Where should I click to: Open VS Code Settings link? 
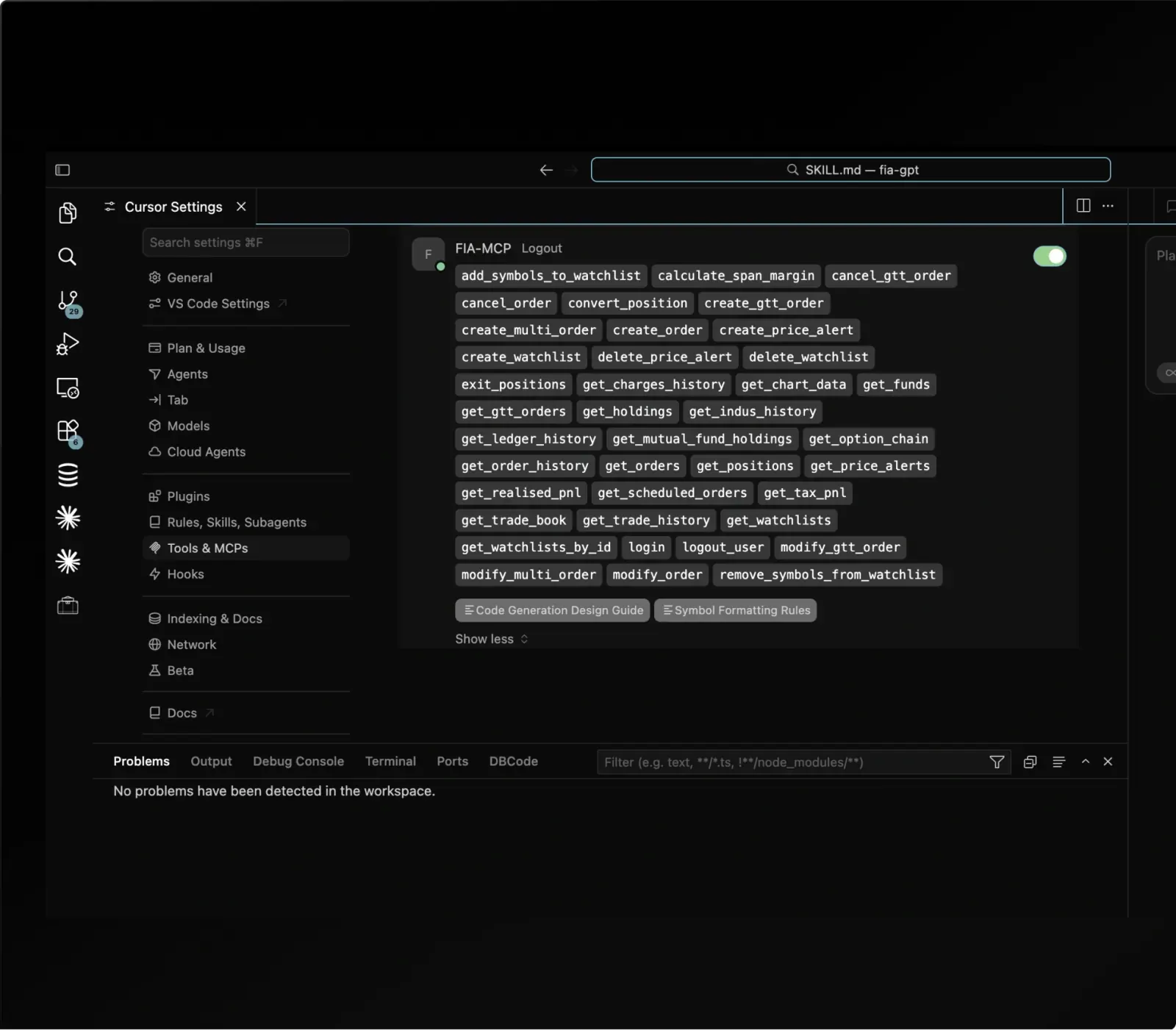tap(218, 304)
